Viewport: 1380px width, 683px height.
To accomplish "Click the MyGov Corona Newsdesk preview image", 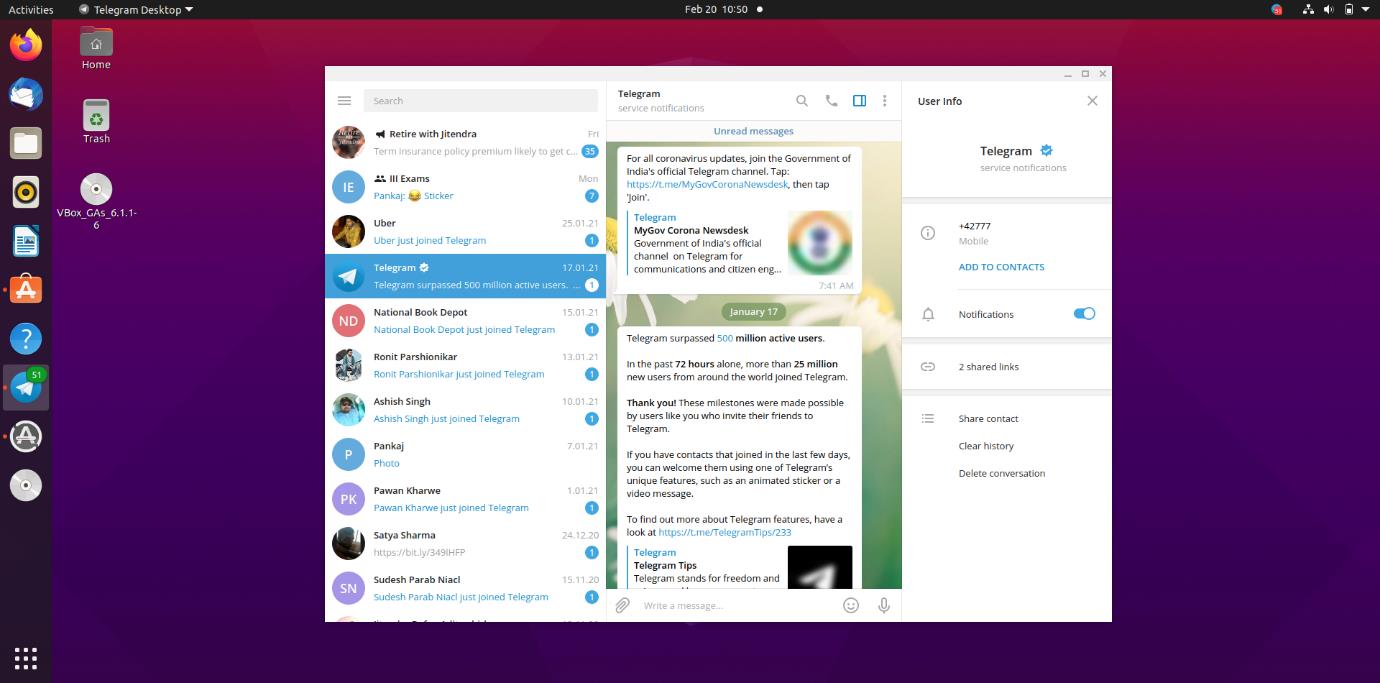I will 820,243.
